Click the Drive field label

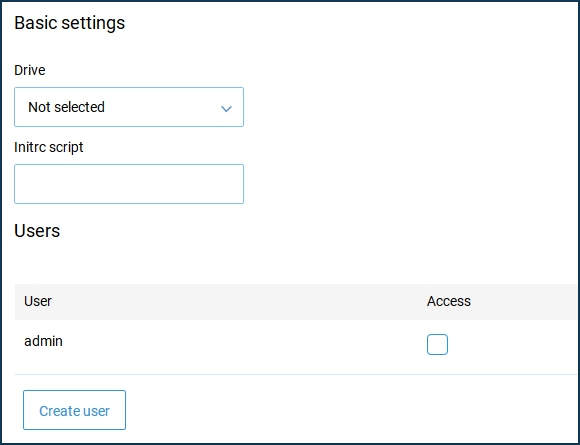[x=30, y=70]
